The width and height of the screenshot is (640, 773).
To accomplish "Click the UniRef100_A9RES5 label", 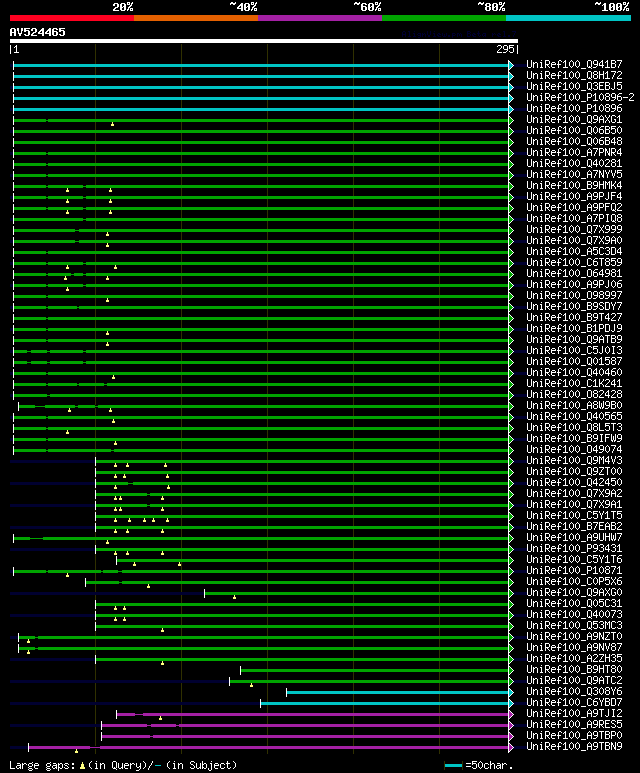I will pos(574,725).
